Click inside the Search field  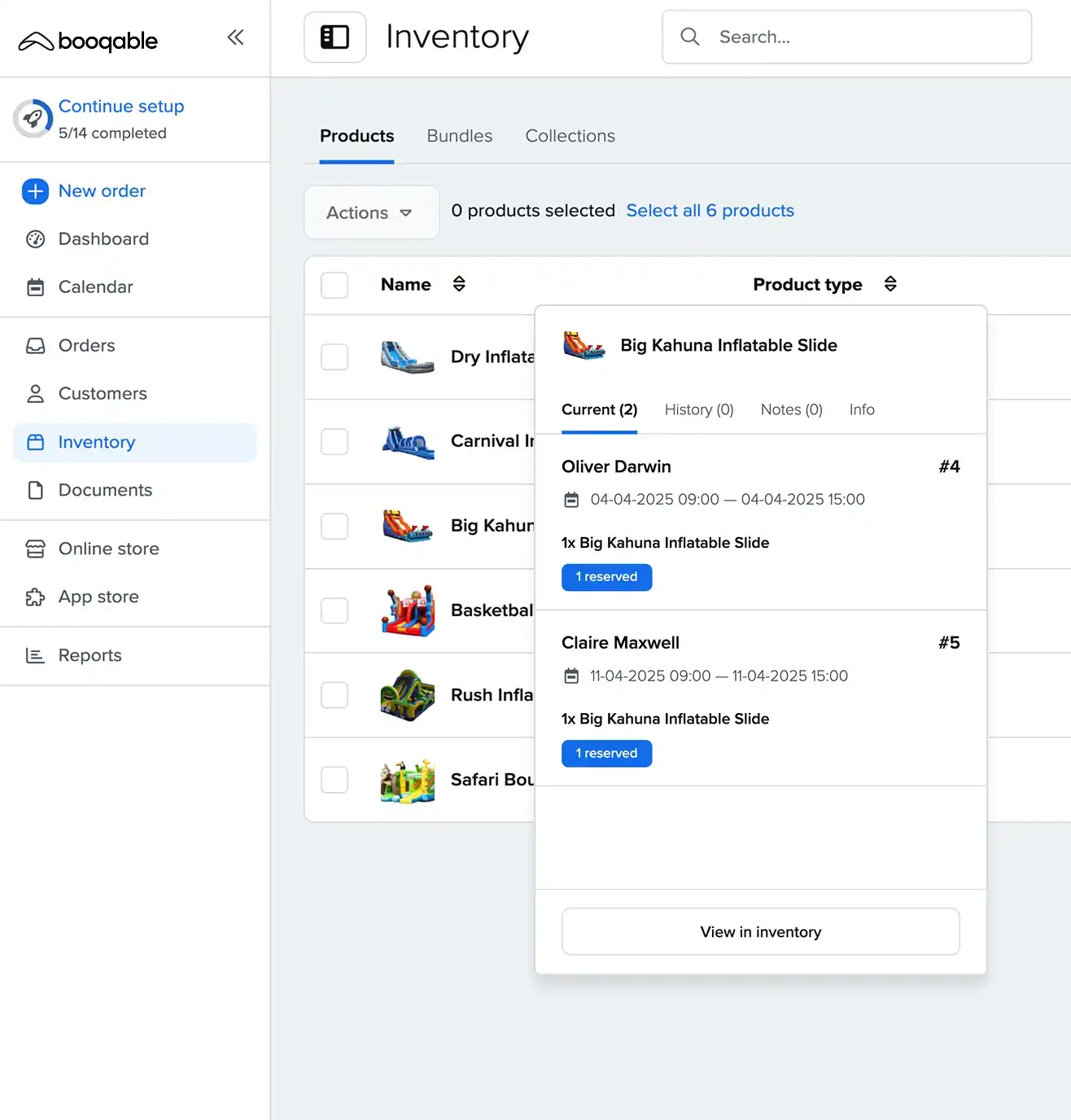(846, 37)
